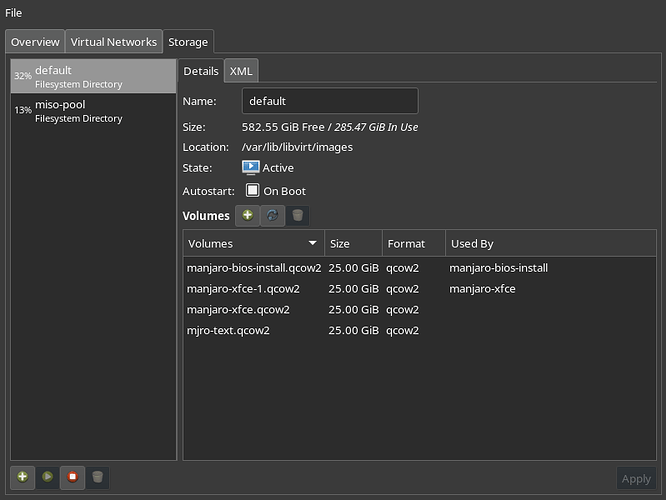The width and height of the screenshot is (666, 500).
Task: Toggle the On Boot autostart checkbox
Action: 252,191
